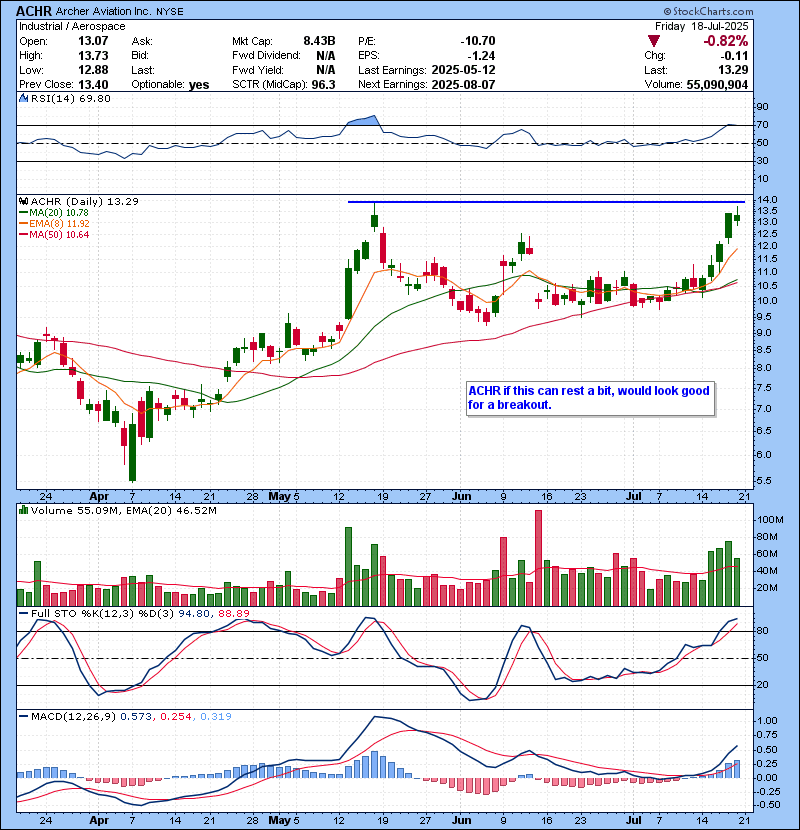Click the P/E value -10.70
This screenshot has height=830, width=800.
point(478,41)
